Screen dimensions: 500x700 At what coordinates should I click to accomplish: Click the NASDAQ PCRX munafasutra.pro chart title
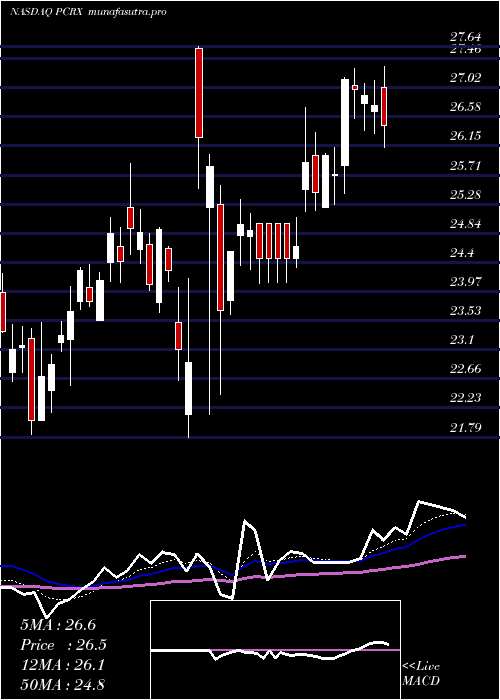tap(88, 12)
